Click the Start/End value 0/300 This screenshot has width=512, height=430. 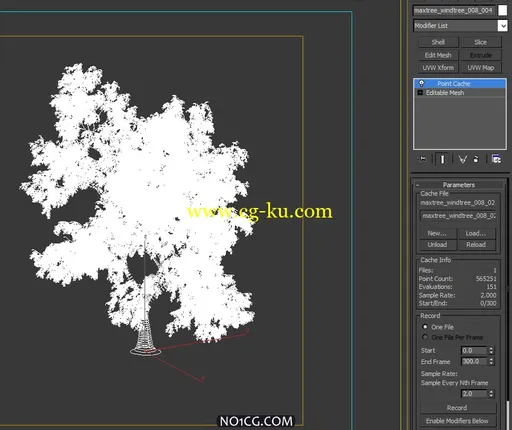pyautogui.click(x=488, y=303)
